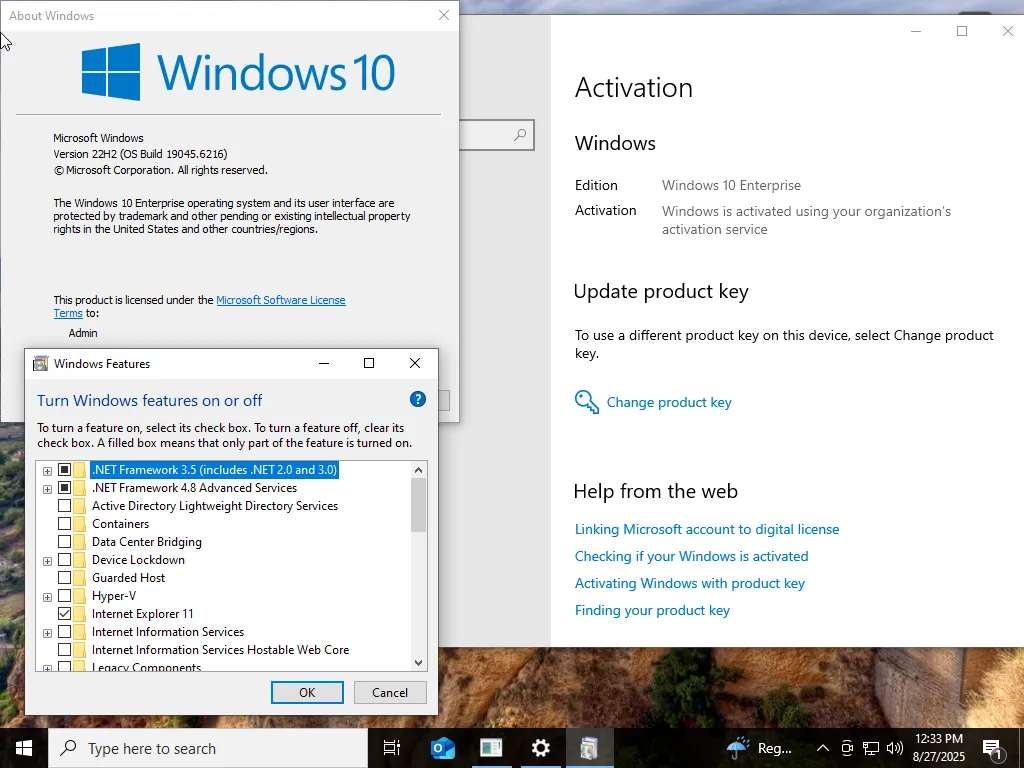Uncheck Internet Explorer 11
The image size is (1024, 768).
point(64,614)
